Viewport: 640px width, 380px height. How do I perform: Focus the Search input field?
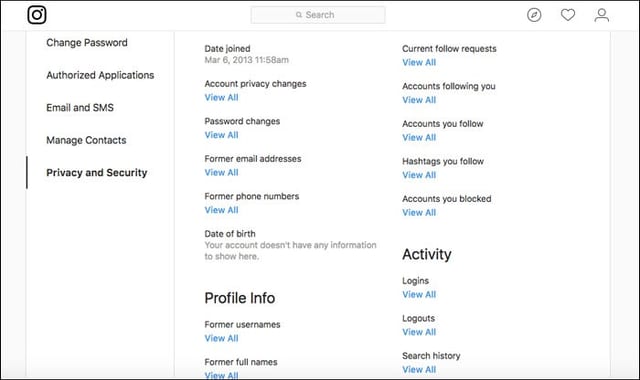318,15
